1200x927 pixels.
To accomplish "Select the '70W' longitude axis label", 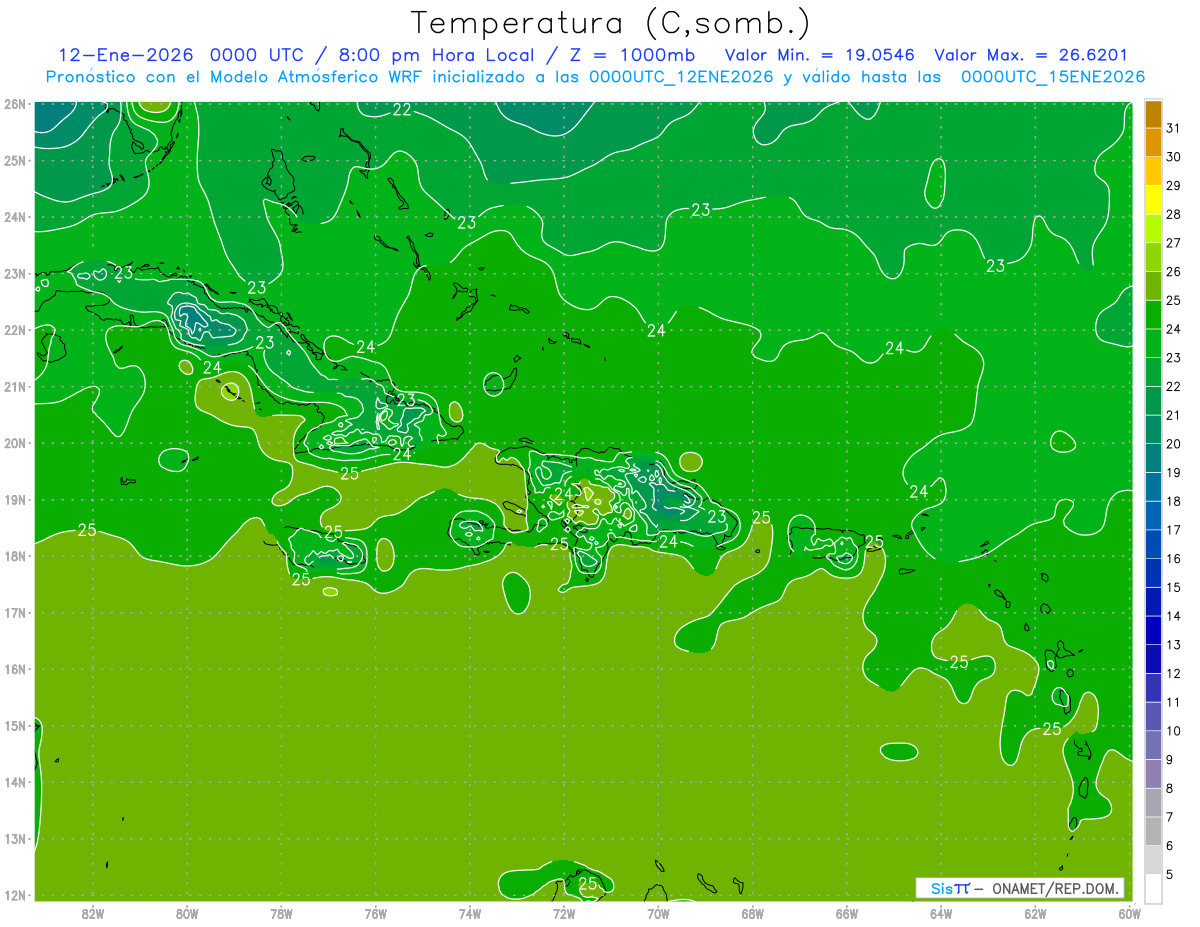I will 658,913.
